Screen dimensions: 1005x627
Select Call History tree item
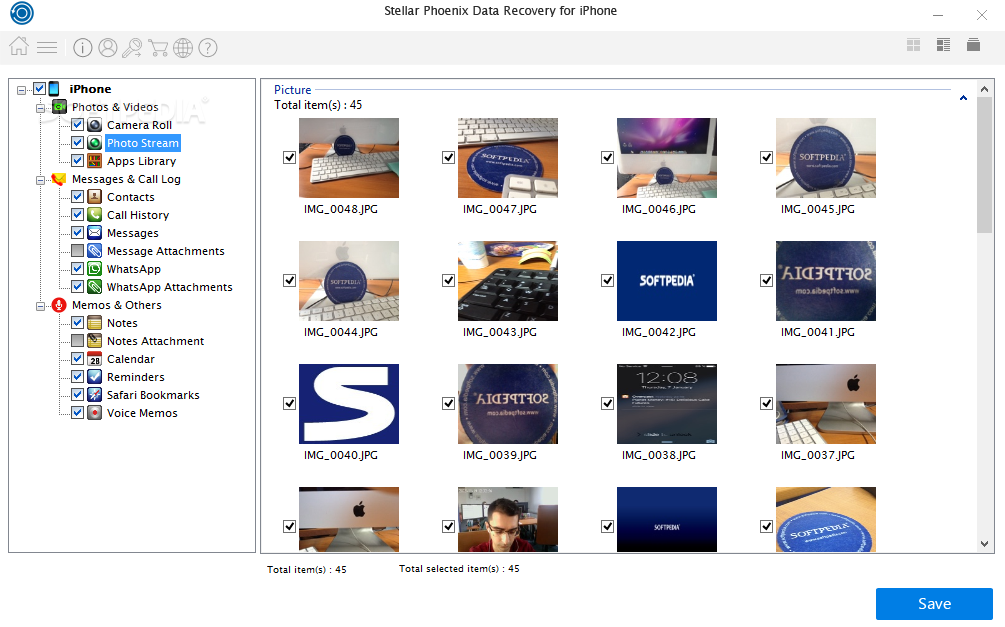tap(138, 215)
